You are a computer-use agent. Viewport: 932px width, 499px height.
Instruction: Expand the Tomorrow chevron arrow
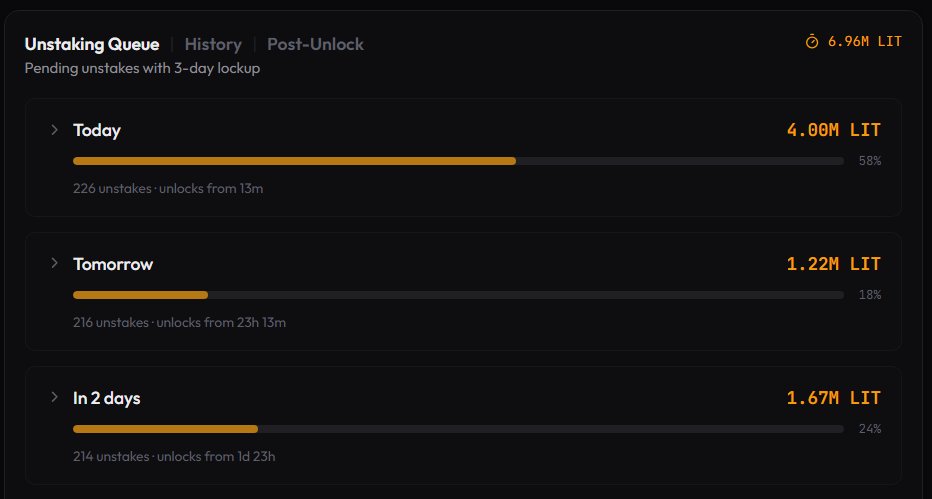pyautogui.click(x=54, y=263)
